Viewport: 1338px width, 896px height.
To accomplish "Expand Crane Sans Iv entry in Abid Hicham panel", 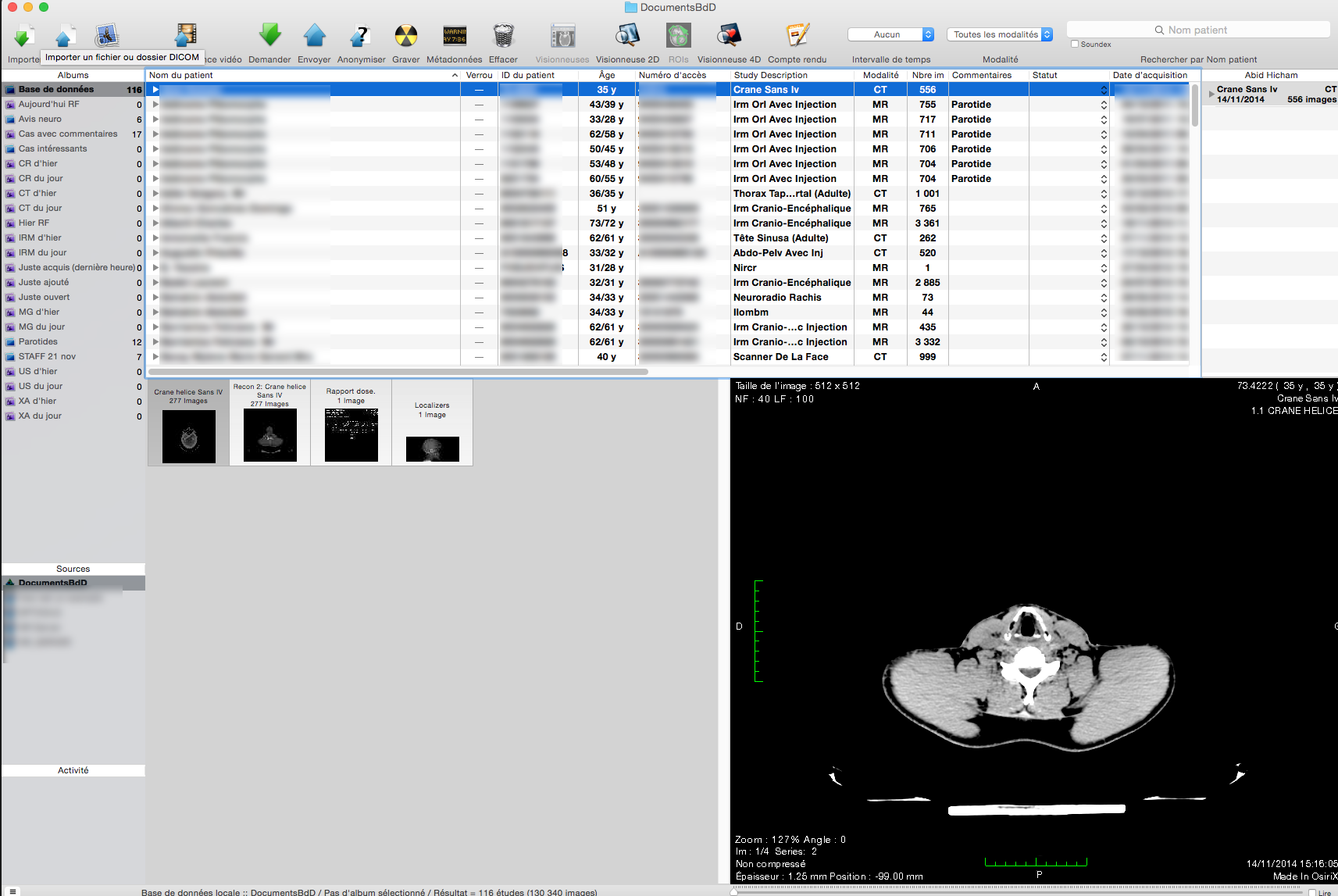I will point(1211,94).
